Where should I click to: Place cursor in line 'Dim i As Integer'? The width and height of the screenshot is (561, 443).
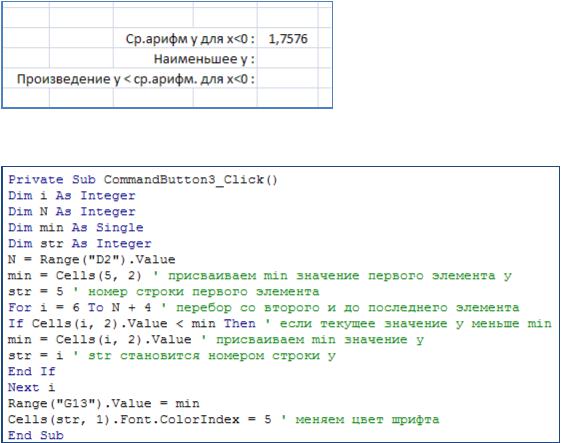[72, 196]
